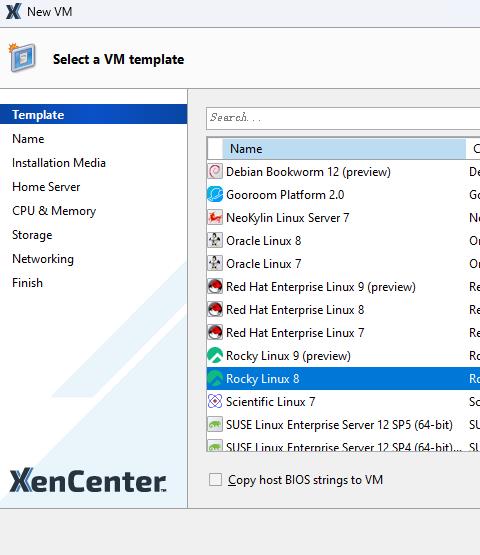Go to the Name wizard step
Screen dimensions: 480x555
click(28, 138)
